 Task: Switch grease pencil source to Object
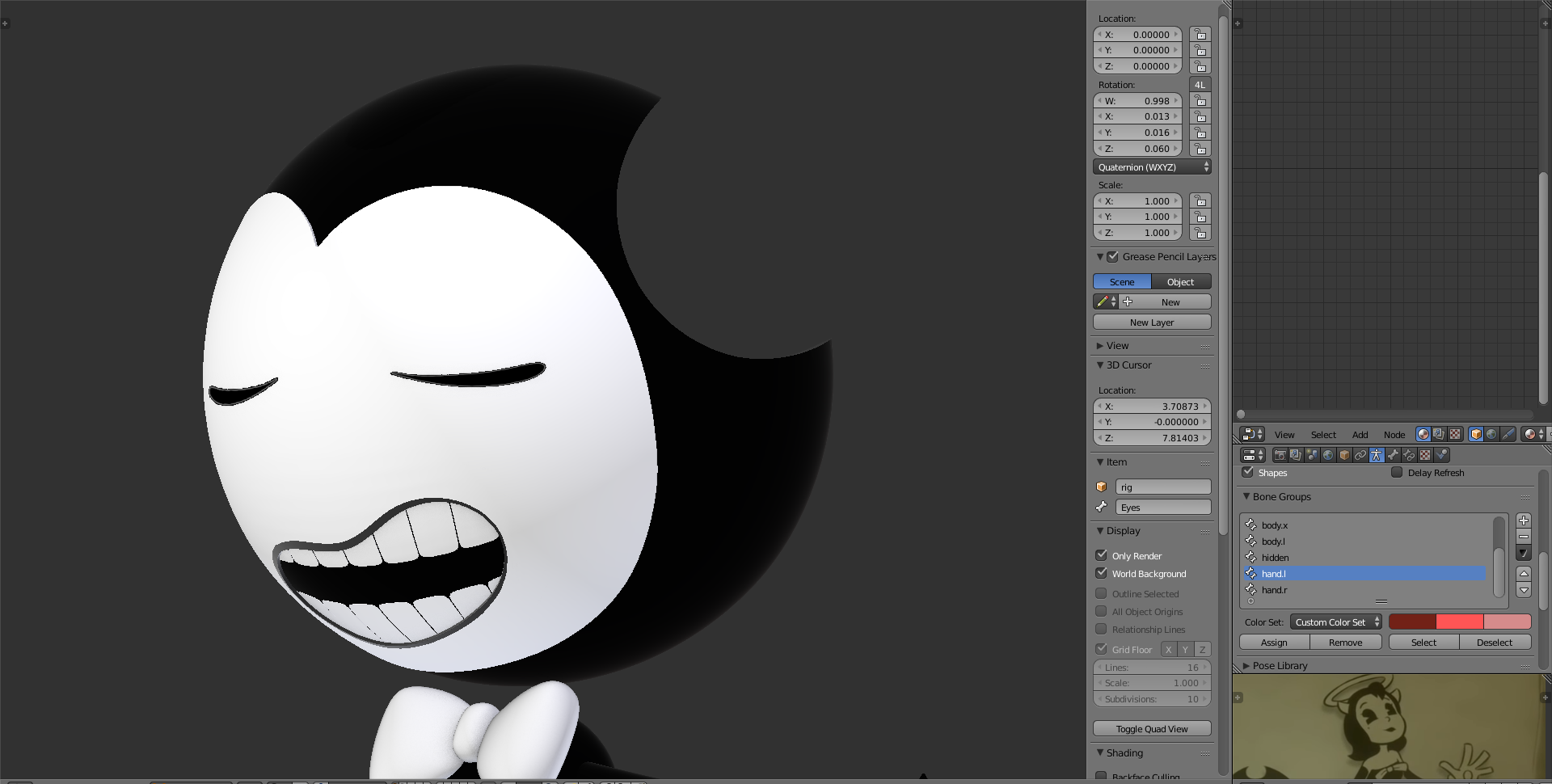coord(1181,282)
